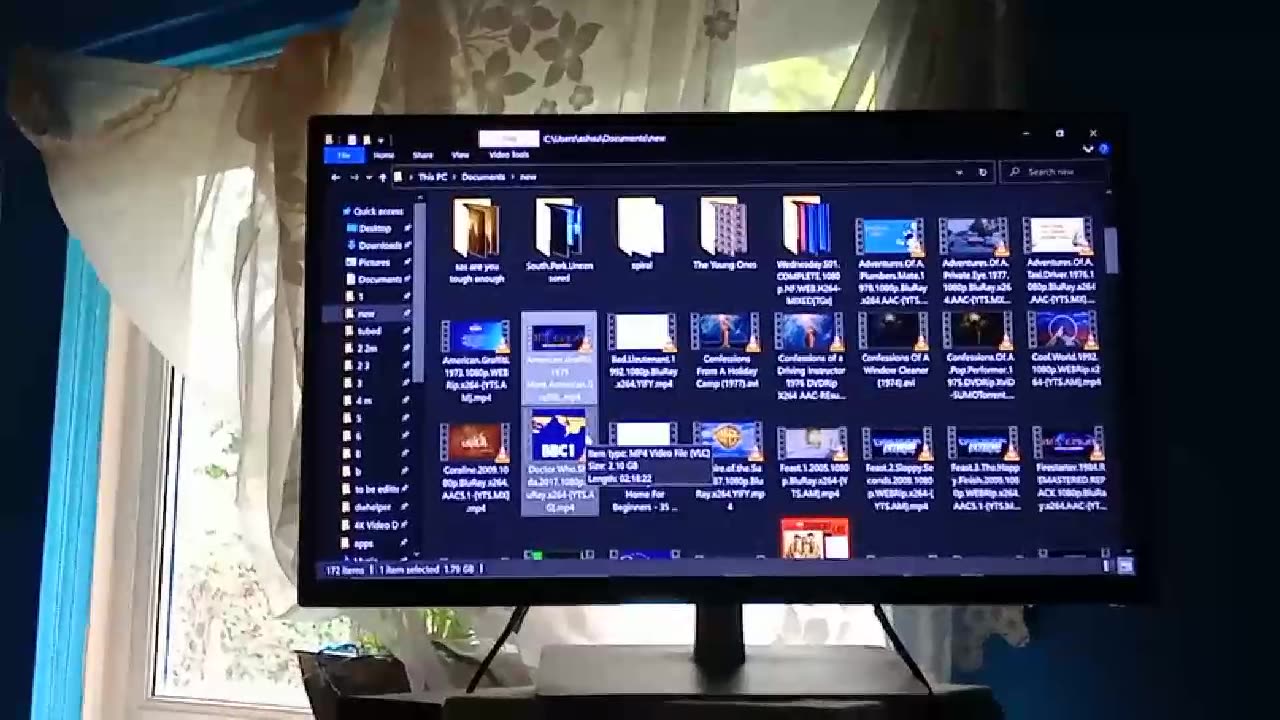
Task: Select Confessions of a Driving Instructor video
Action: (x=811, y=358)
